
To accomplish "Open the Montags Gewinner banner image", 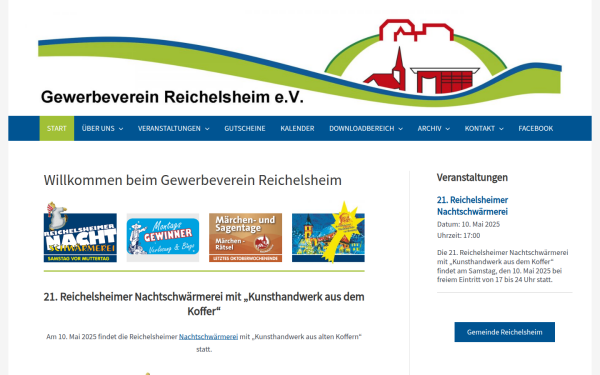I will (x=163, y=238).
